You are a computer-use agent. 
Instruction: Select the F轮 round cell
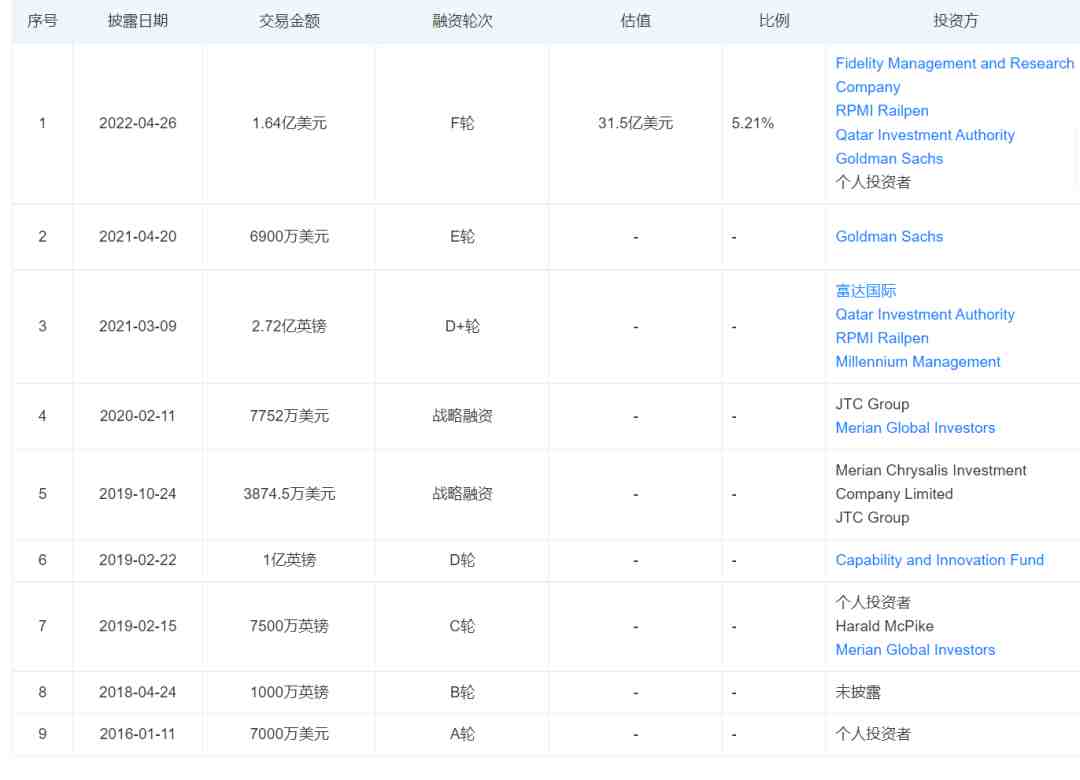(462, 123)
